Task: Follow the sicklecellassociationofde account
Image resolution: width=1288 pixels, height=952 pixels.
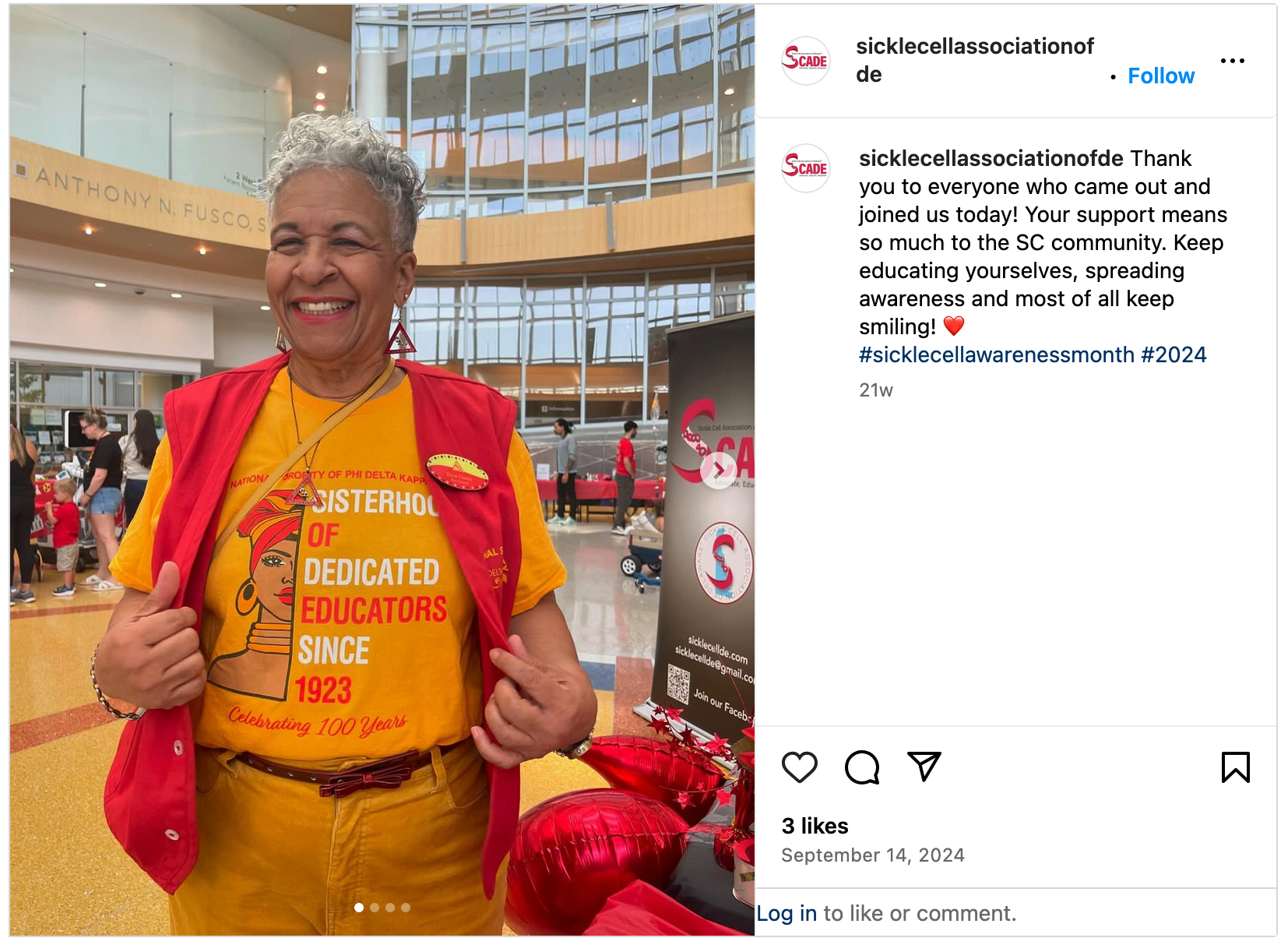Action: (x=1161, y=76)
